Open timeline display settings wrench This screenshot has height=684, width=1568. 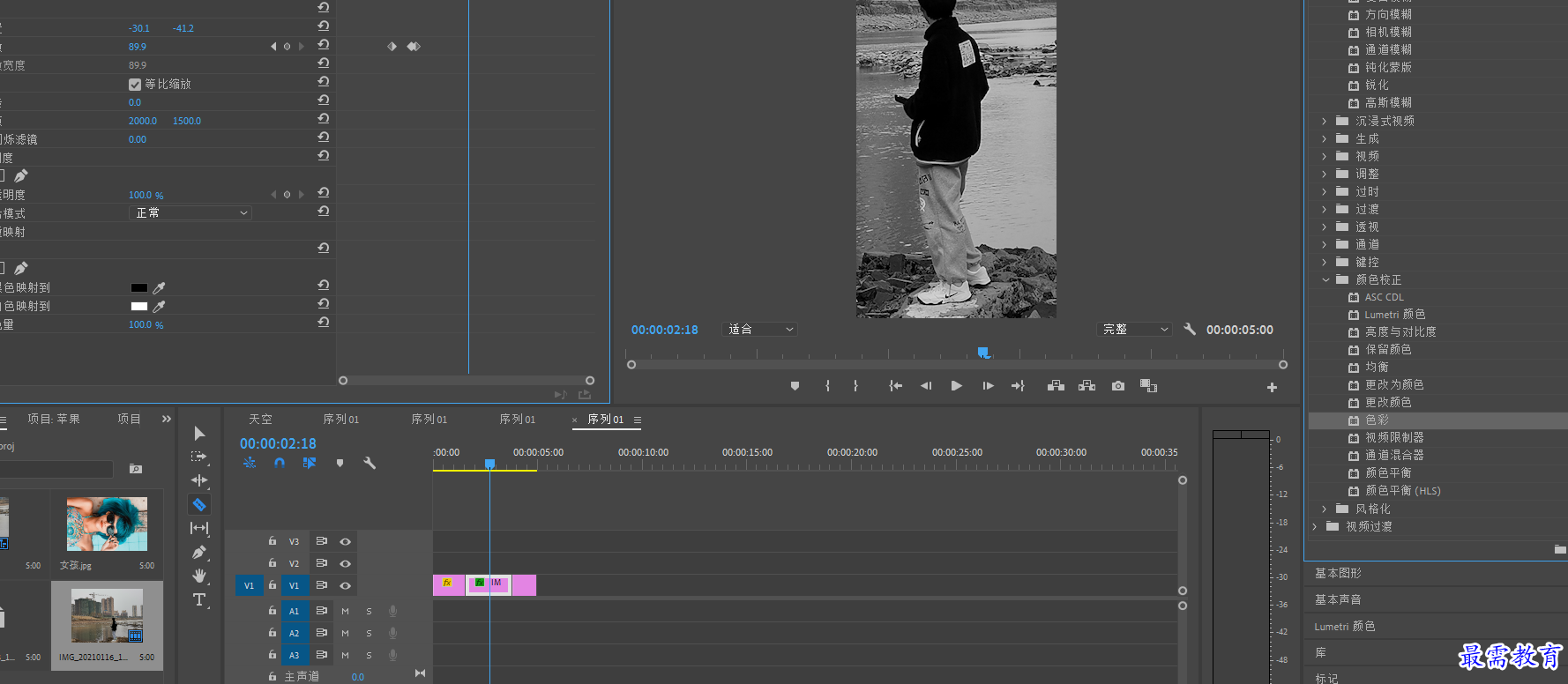(x=370, y=463)
